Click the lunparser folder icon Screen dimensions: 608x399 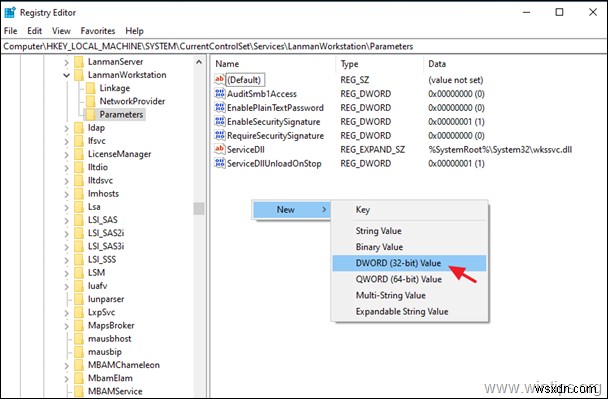coord(79,299)
